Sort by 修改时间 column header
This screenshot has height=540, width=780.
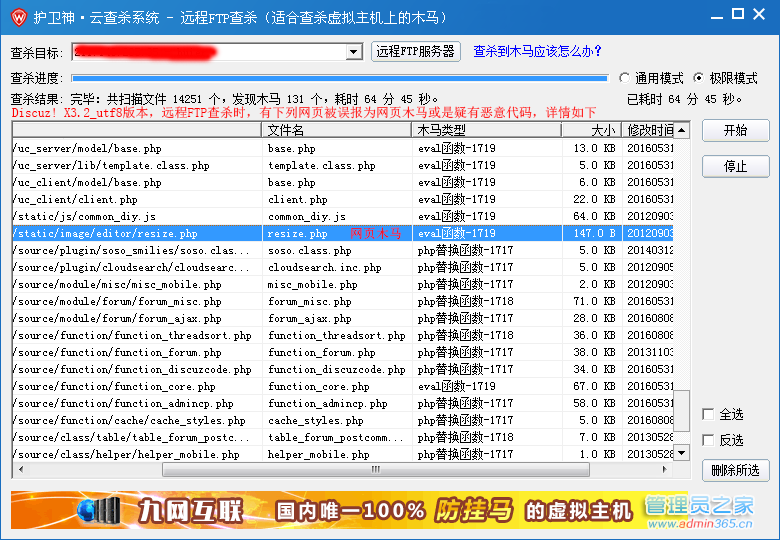[x=648, y=130]
